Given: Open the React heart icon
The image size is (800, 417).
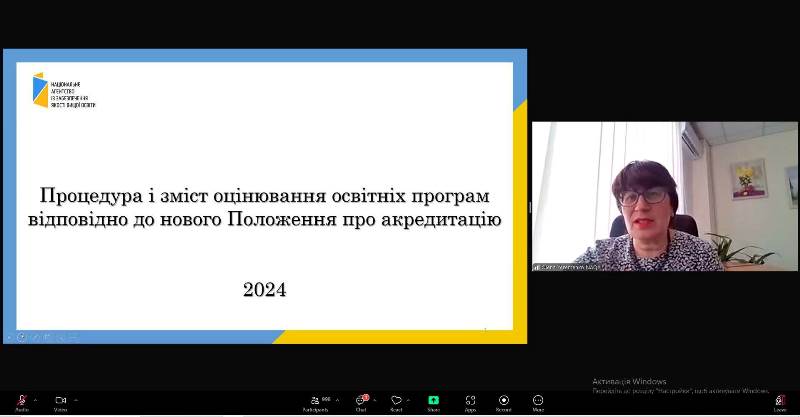Looking at the screenshot, I should 396,401.
